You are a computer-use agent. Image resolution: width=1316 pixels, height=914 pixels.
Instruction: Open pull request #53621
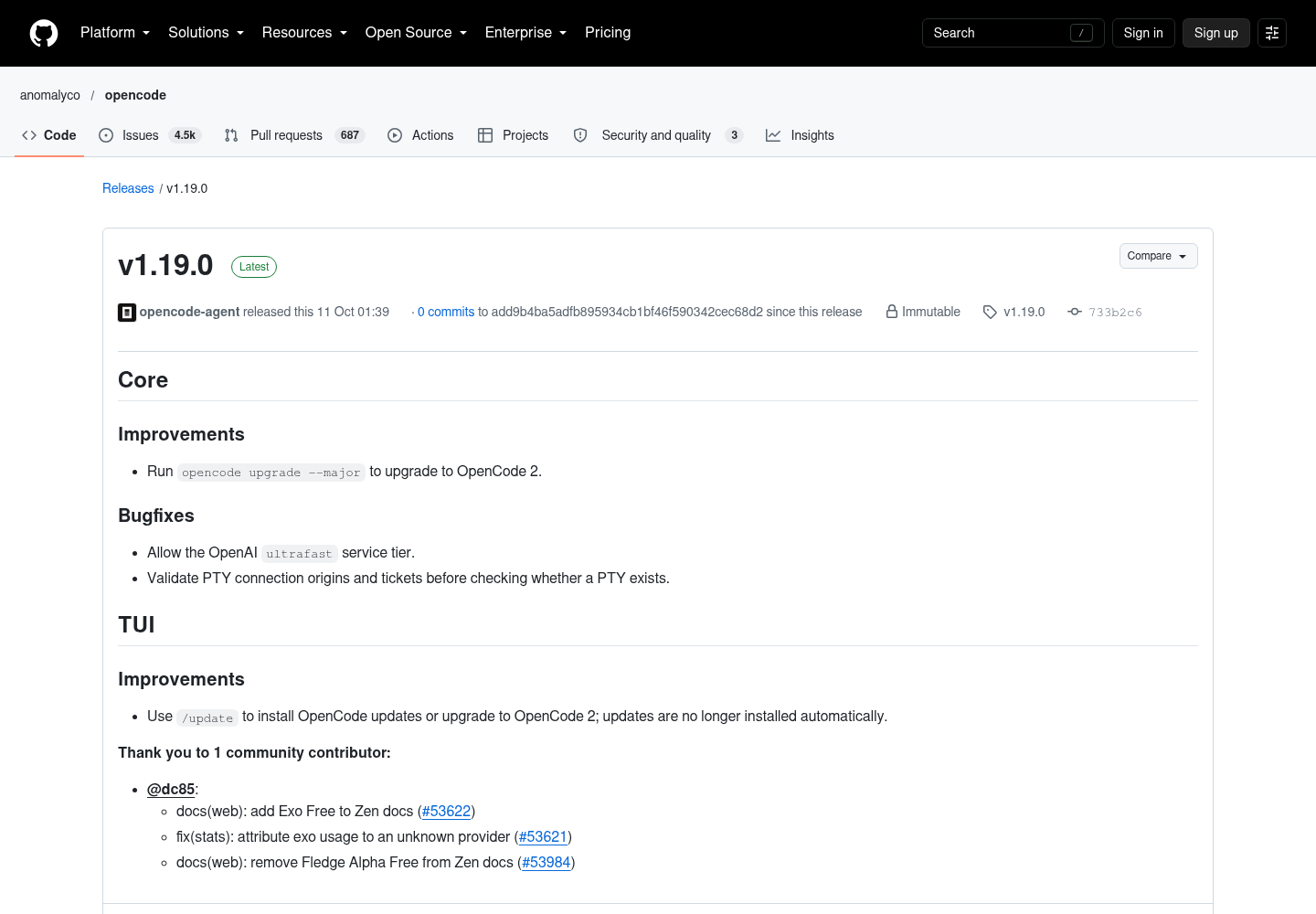tap(543, 837)
